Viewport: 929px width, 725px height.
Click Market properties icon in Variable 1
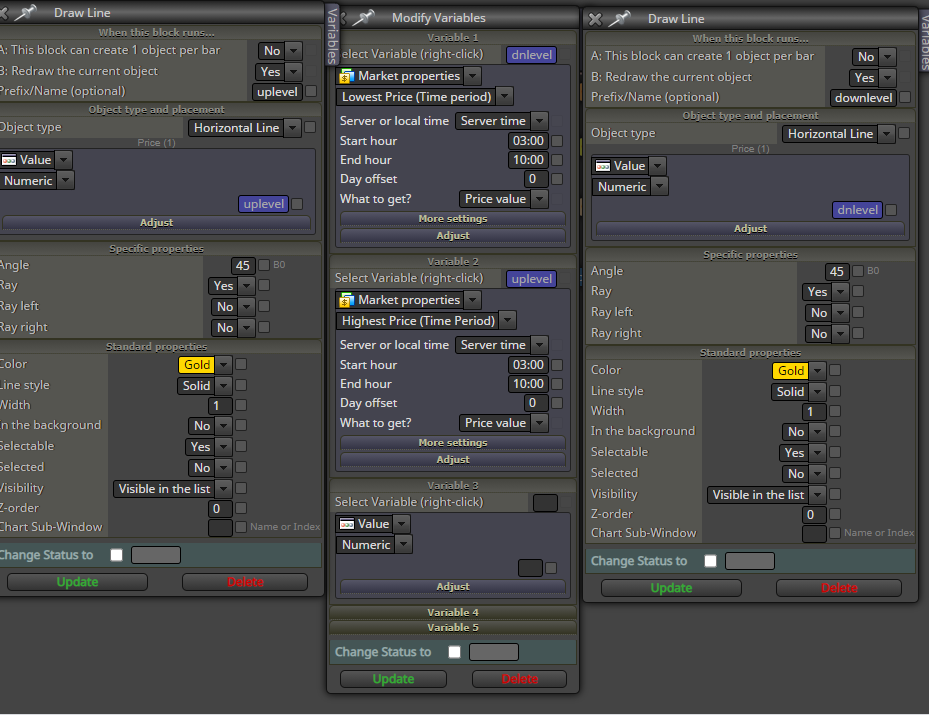point(347,76)
